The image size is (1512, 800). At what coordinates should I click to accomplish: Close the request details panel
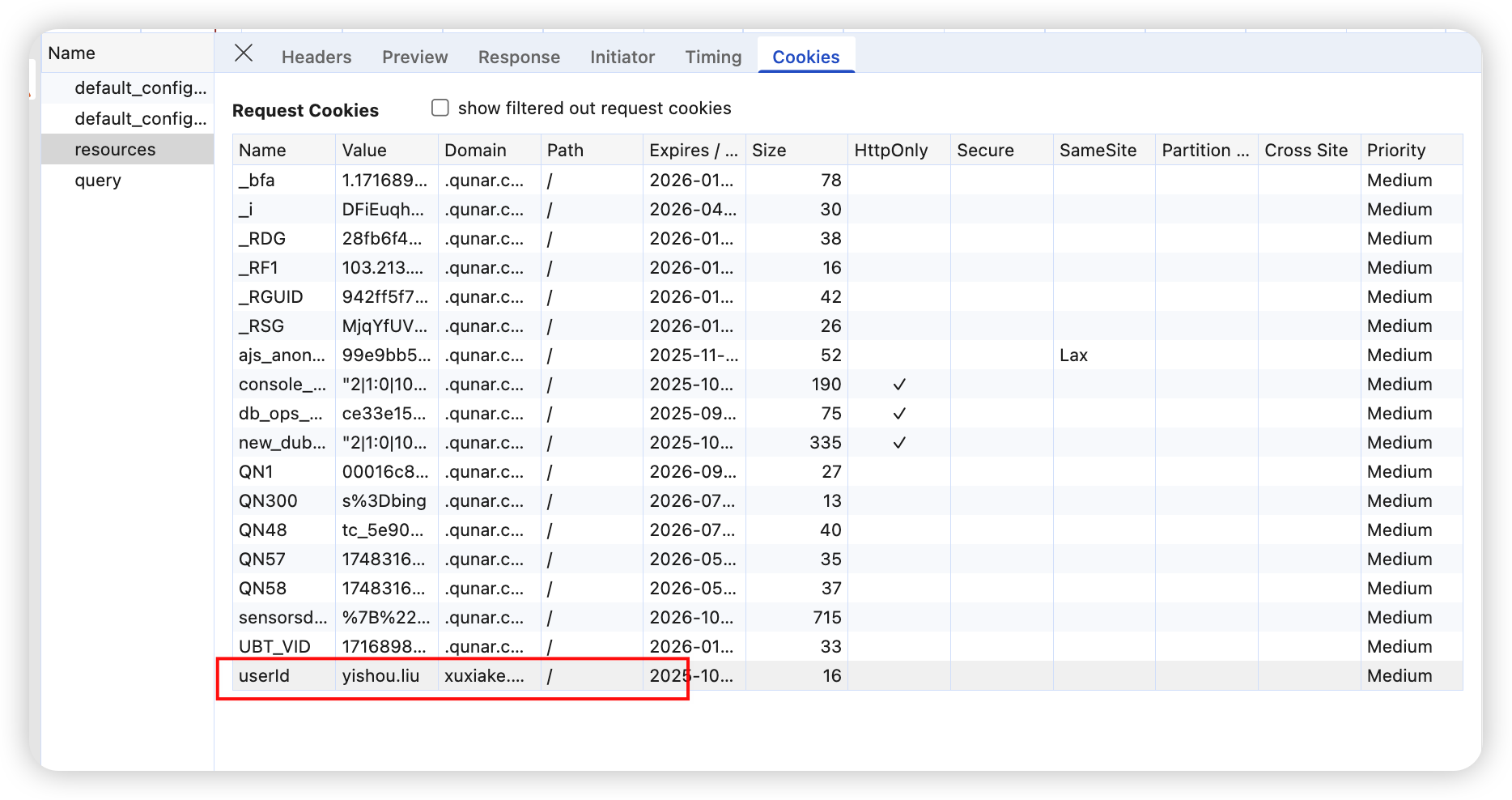[x=243, y=53]
